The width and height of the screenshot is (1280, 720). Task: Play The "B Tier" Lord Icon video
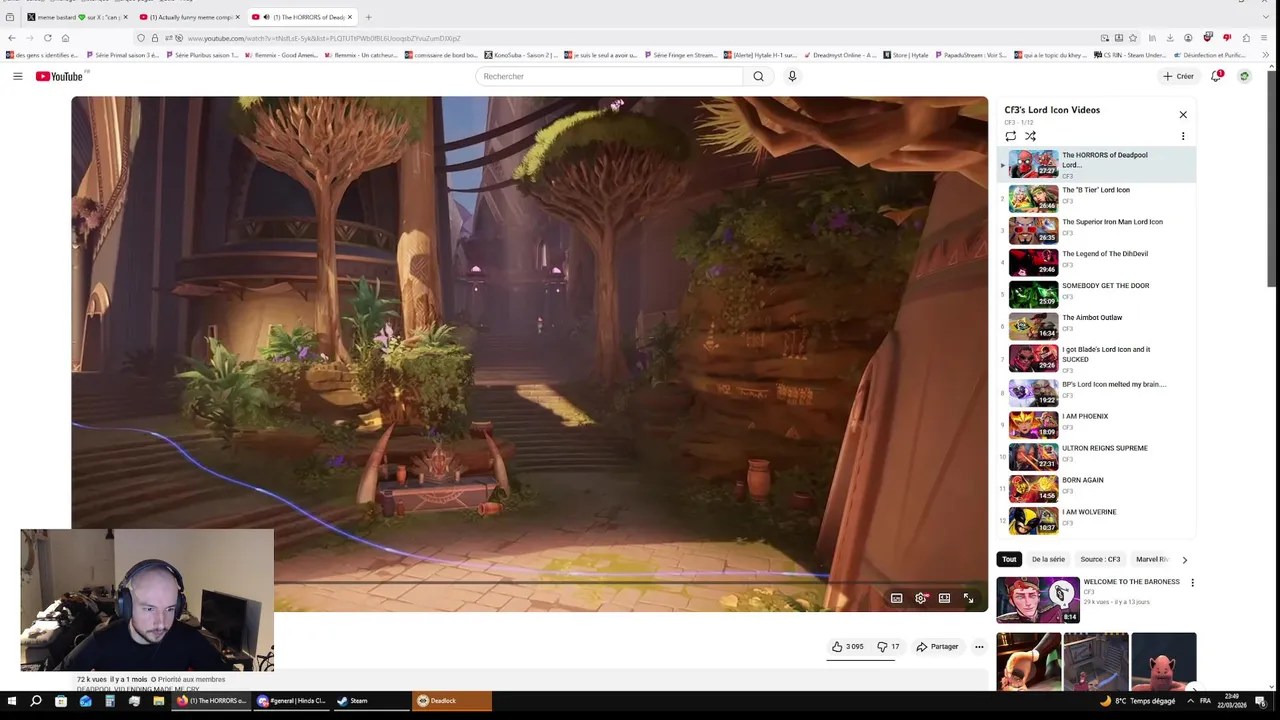(x=1097, y=198)
